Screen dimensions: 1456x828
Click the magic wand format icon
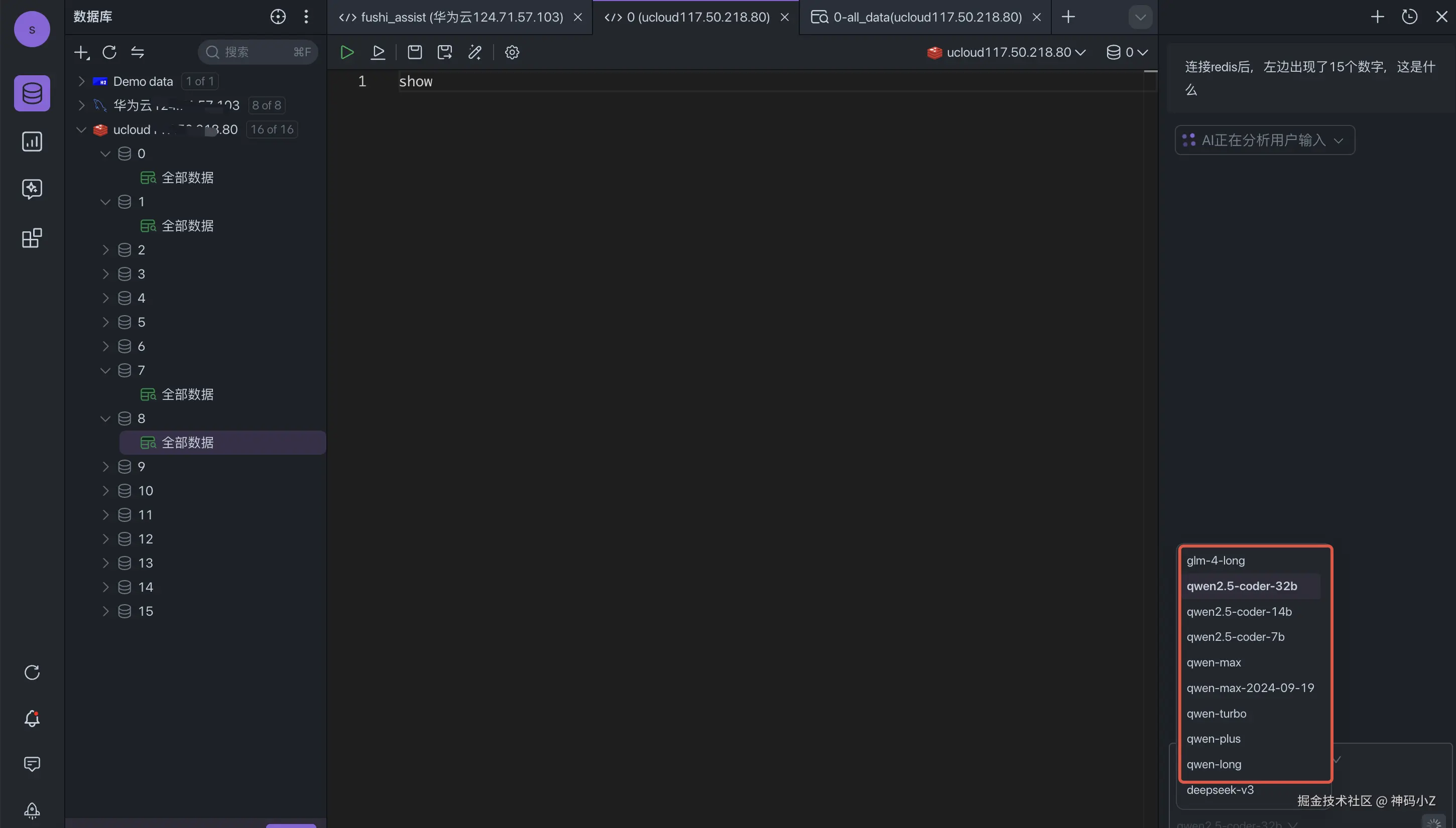[474, 52]
